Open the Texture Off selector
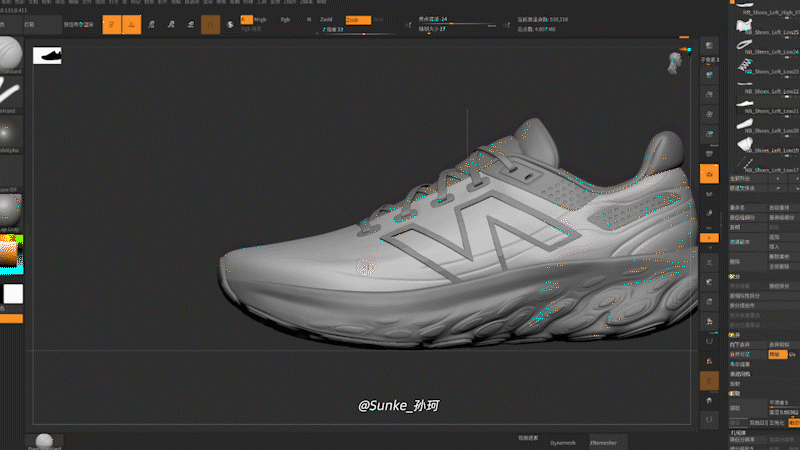The height and width of the screenshot is (450, 800). 11,173
